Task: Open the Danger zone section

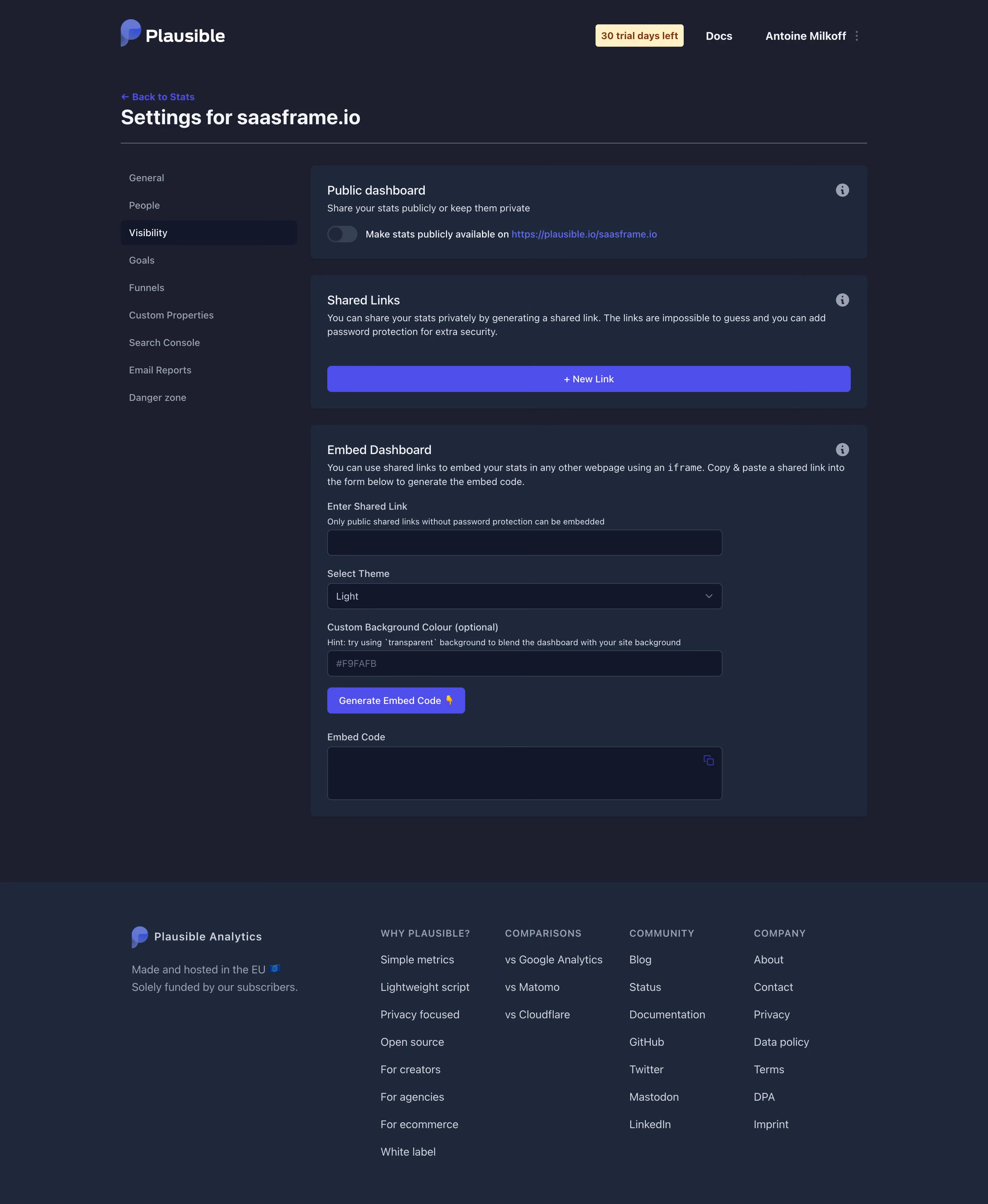Action: [x=209, y=397]
